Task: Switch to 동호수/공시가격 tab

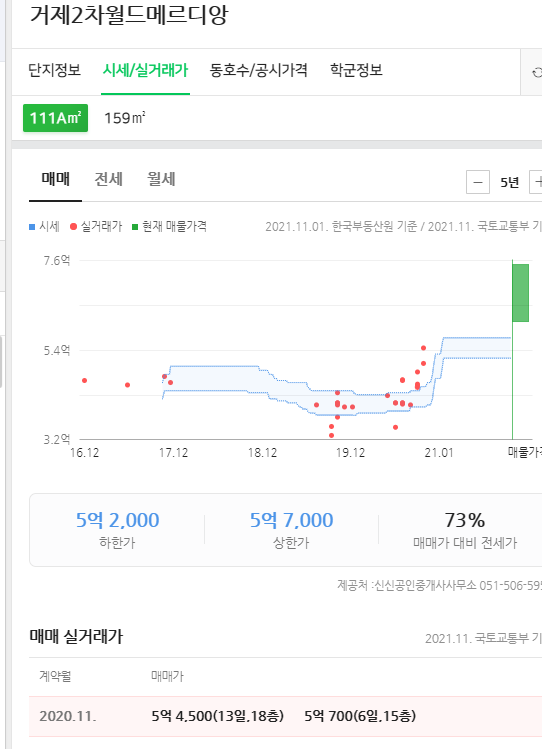Action: click(x=258, y=70)
